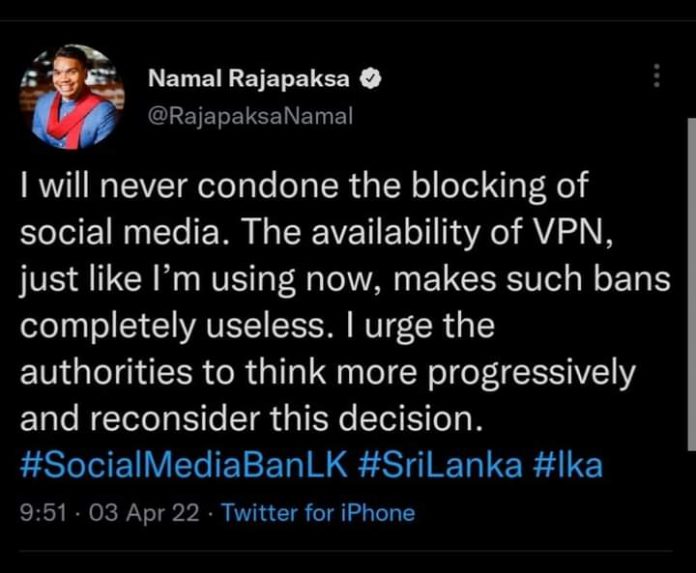Screen dimensions: 696x573
Task: Open the #SocialMediaBanLK hashtag
Action: pyautogui.click(x=179, y=464)
